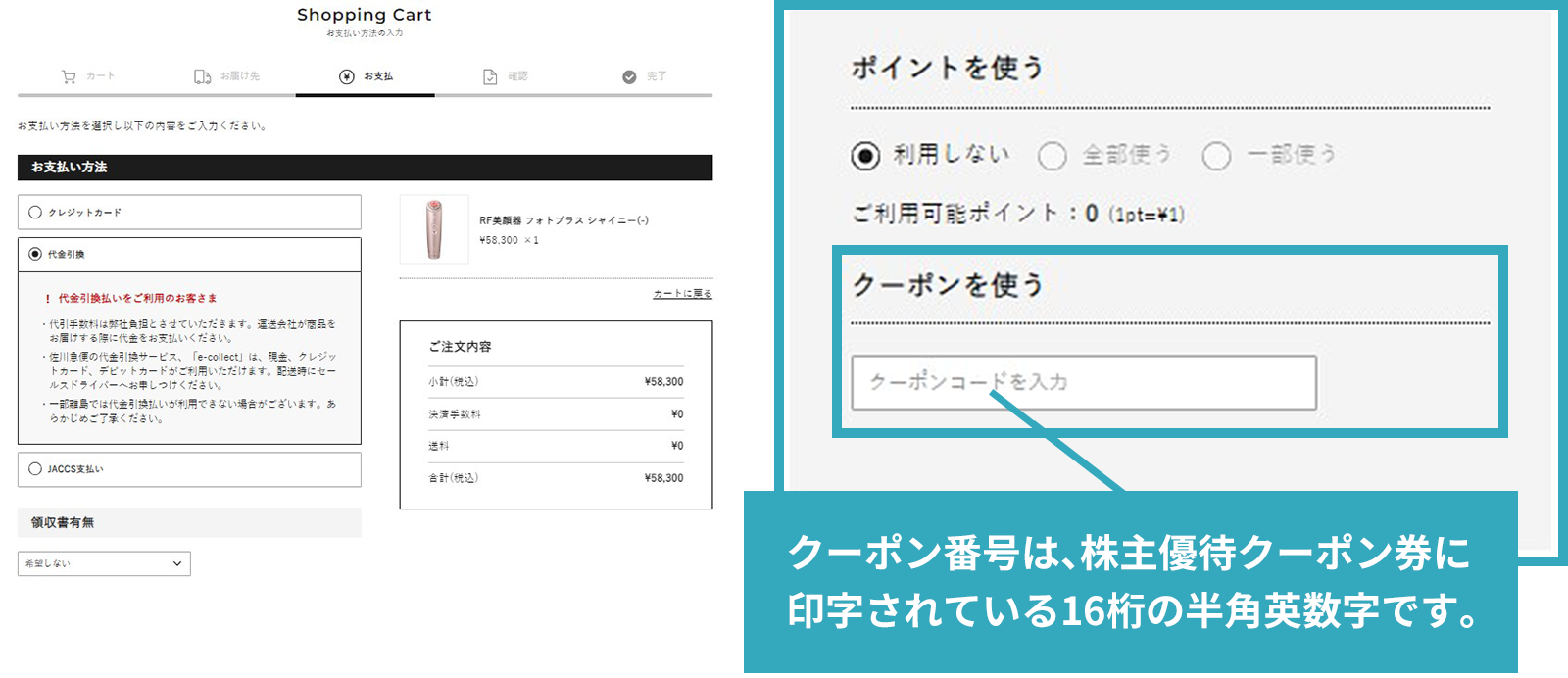Click the クーポンコードを入力 input field
The width and height of the screenshot is (1568, 678).
(x=1084, y=382)
